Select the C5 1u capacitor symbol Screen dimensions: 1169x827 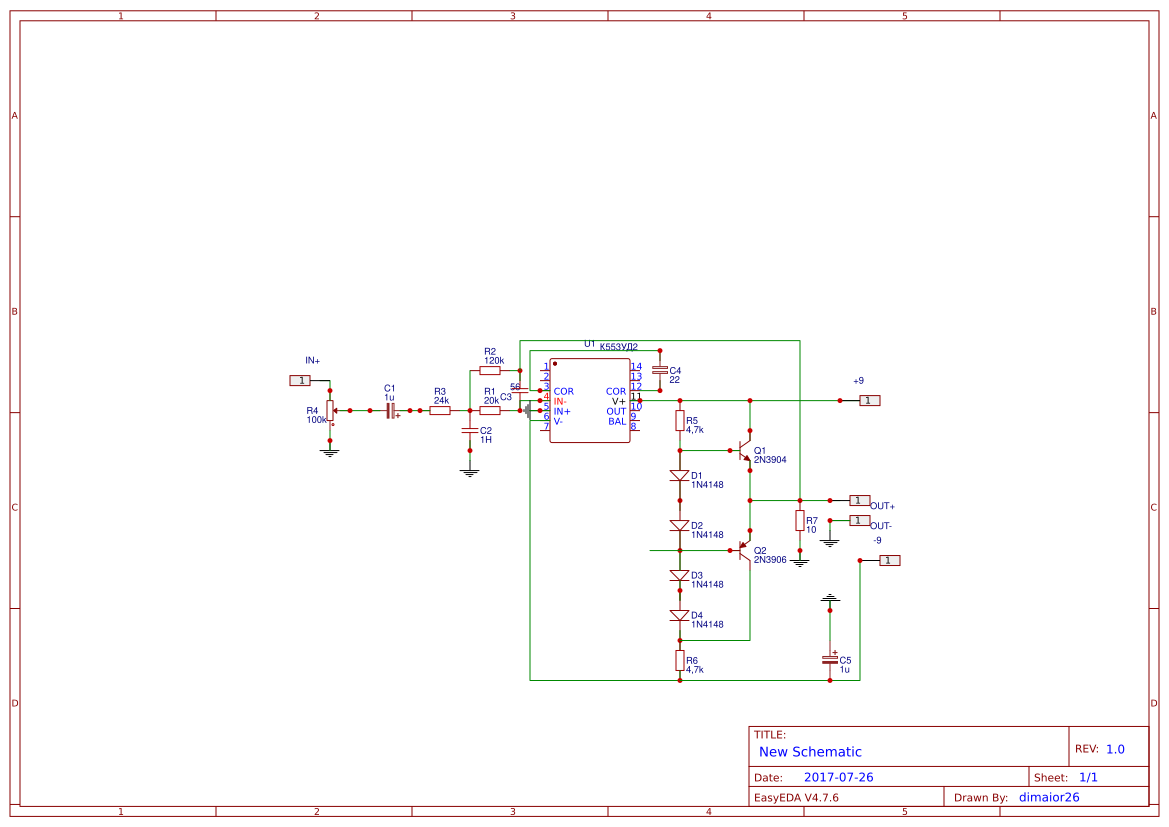click(830, 662)
